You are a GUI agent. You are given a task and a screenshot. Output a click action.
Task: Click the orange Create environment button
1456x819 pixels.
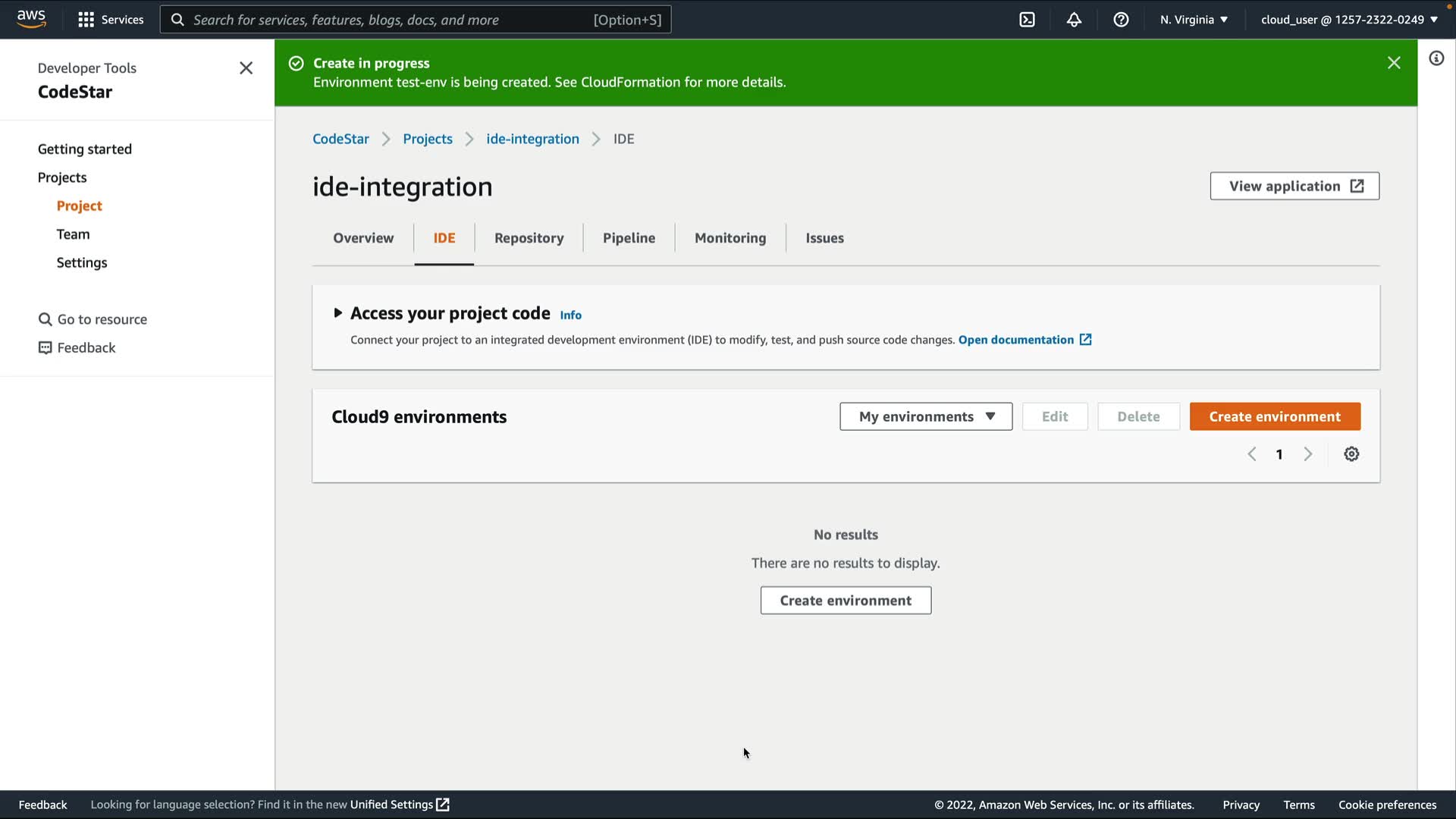click(1275, 416)
